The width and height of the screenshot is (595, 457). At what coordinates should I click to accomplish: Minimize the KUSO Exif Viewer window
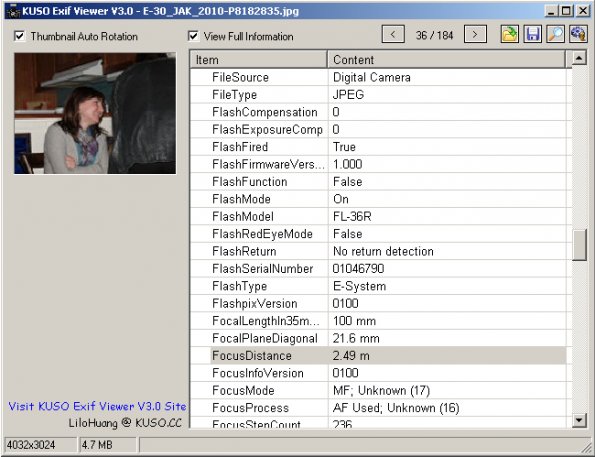click(x=552, y=11)
